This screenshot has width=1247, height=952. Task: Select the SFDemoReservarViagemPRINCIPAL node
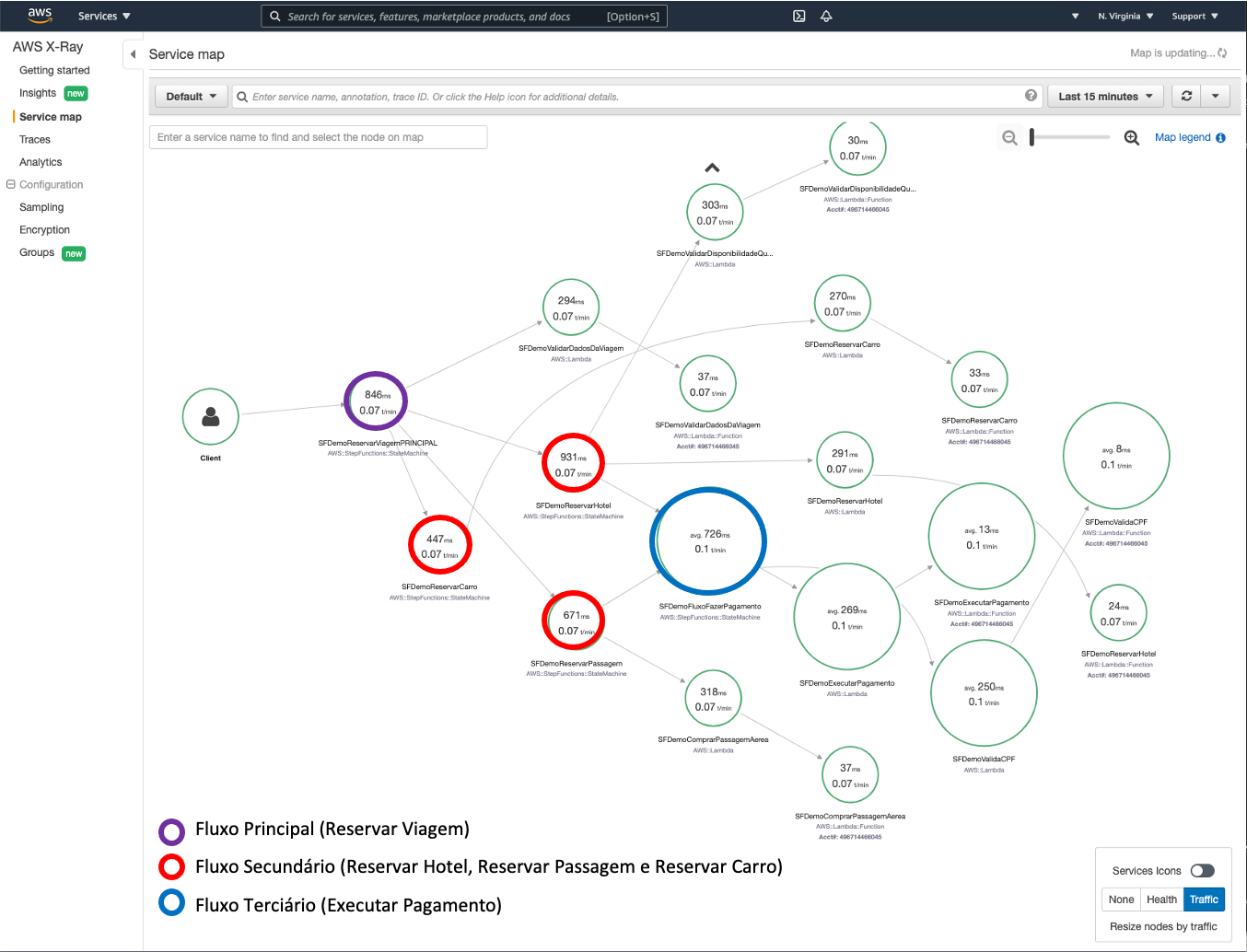[x=376, y=401]
